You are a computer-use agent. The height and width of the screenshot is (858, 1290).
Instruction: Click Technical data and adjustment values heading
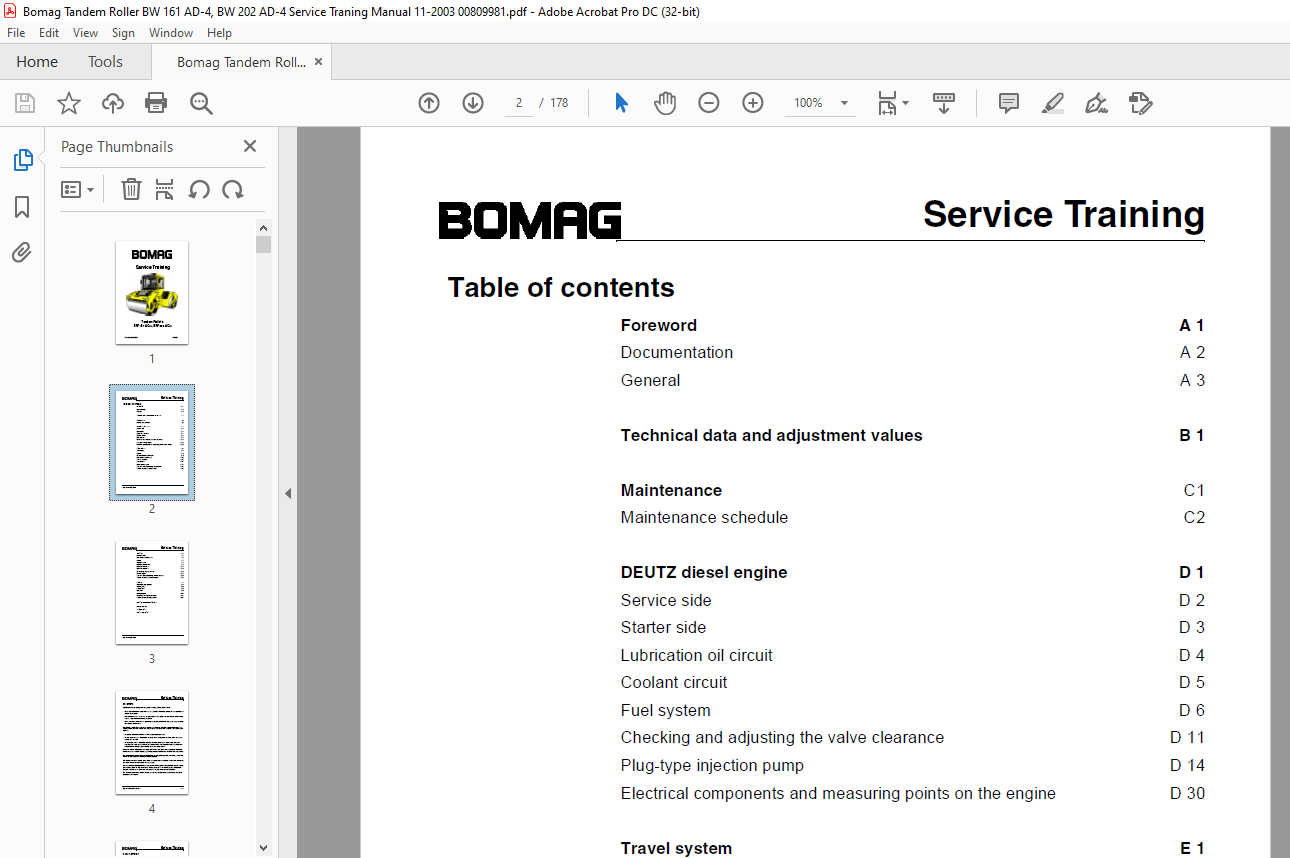(771, 435)
